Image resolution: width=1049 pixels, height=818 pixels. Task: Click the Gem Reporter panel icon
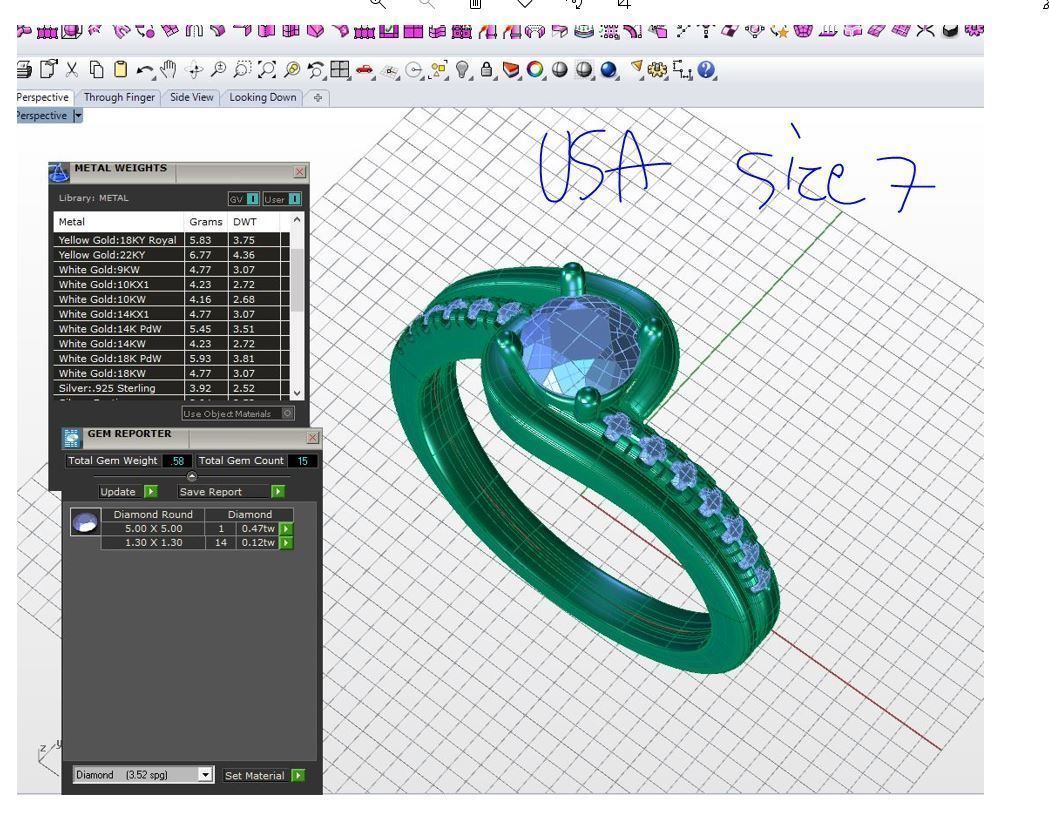72,438
